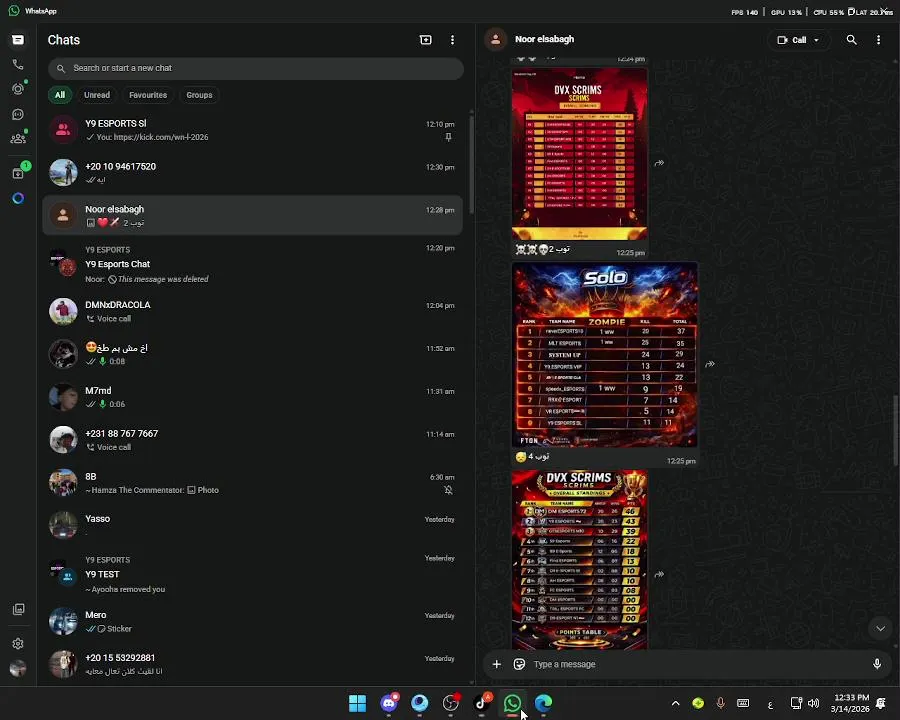Open the Y9 Esports Chat group
This screenshot has height=720, width=900.
tap(253, 264)
